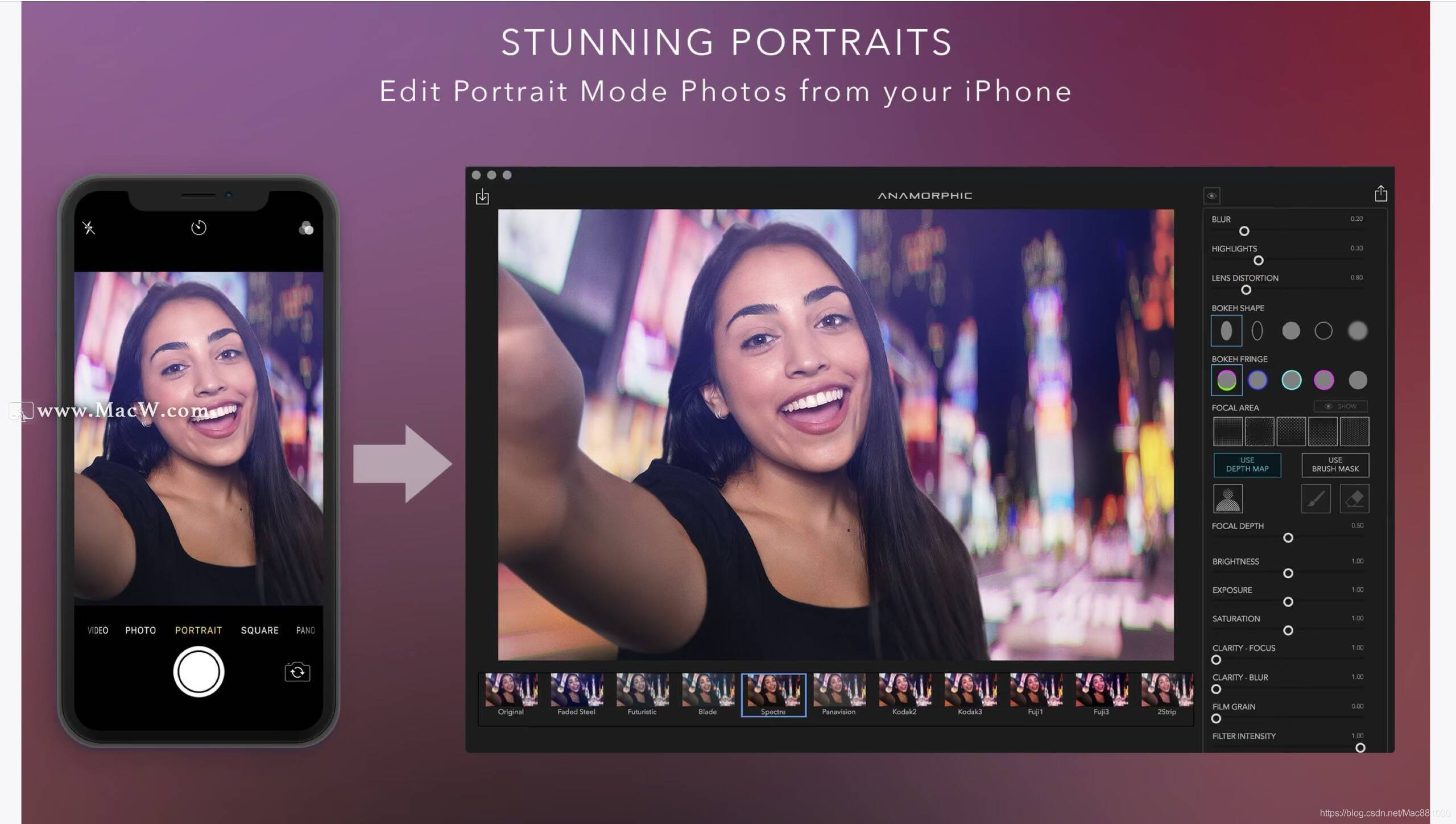Viewport: 1456px width, 824px height.
Task: Click the Lens Distortion slider handle
Action: coord(1246,290)
